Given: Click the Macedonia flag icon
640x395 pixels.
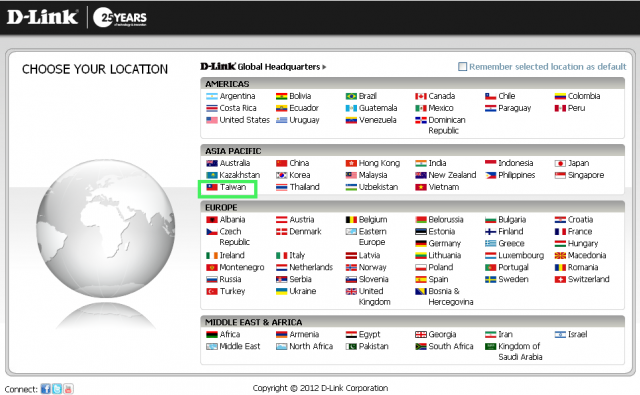Looking at the screenshot, I should point(560,256).
